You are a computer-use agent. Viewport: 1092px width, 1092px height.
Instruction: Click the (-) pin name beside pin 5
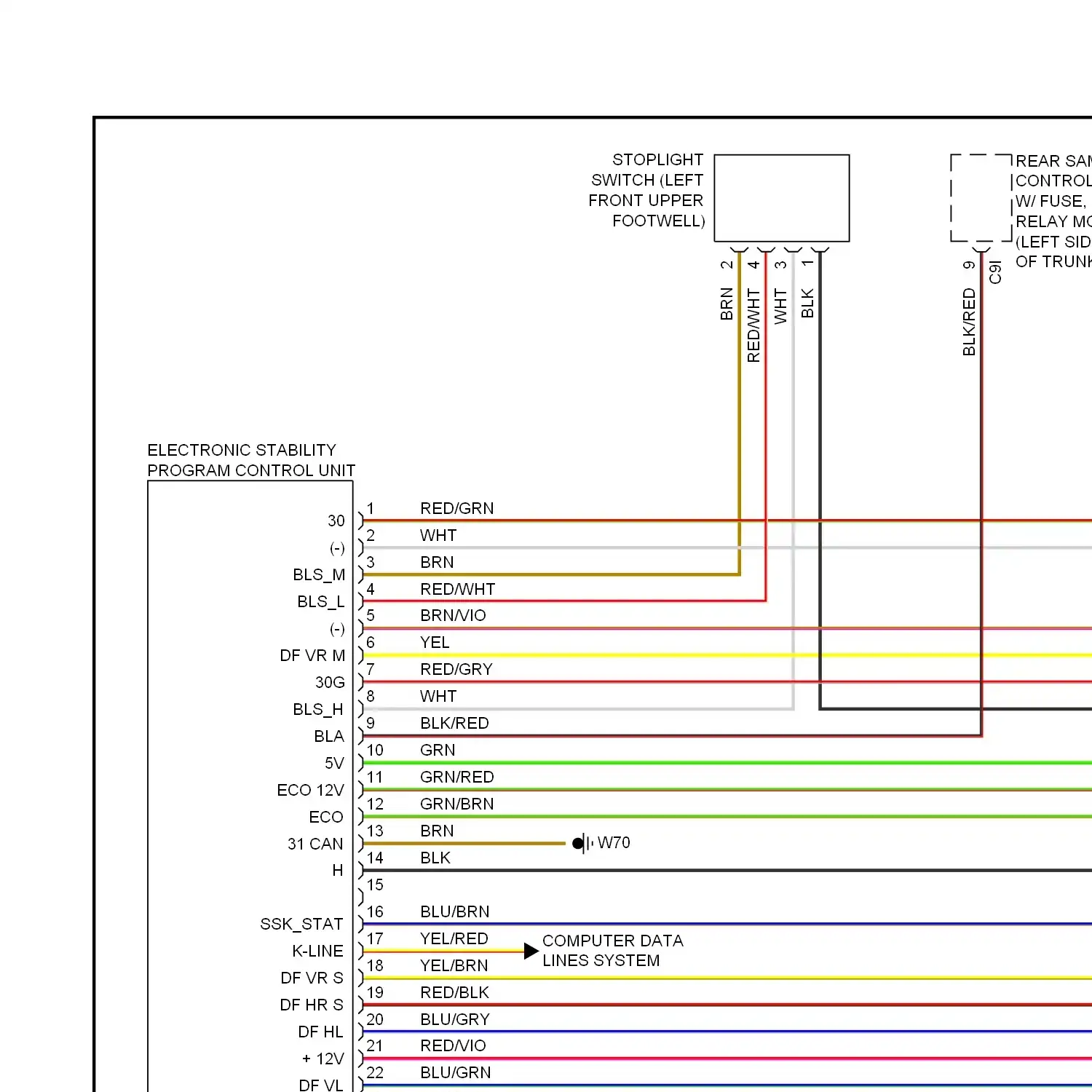(x=337, y=628)
